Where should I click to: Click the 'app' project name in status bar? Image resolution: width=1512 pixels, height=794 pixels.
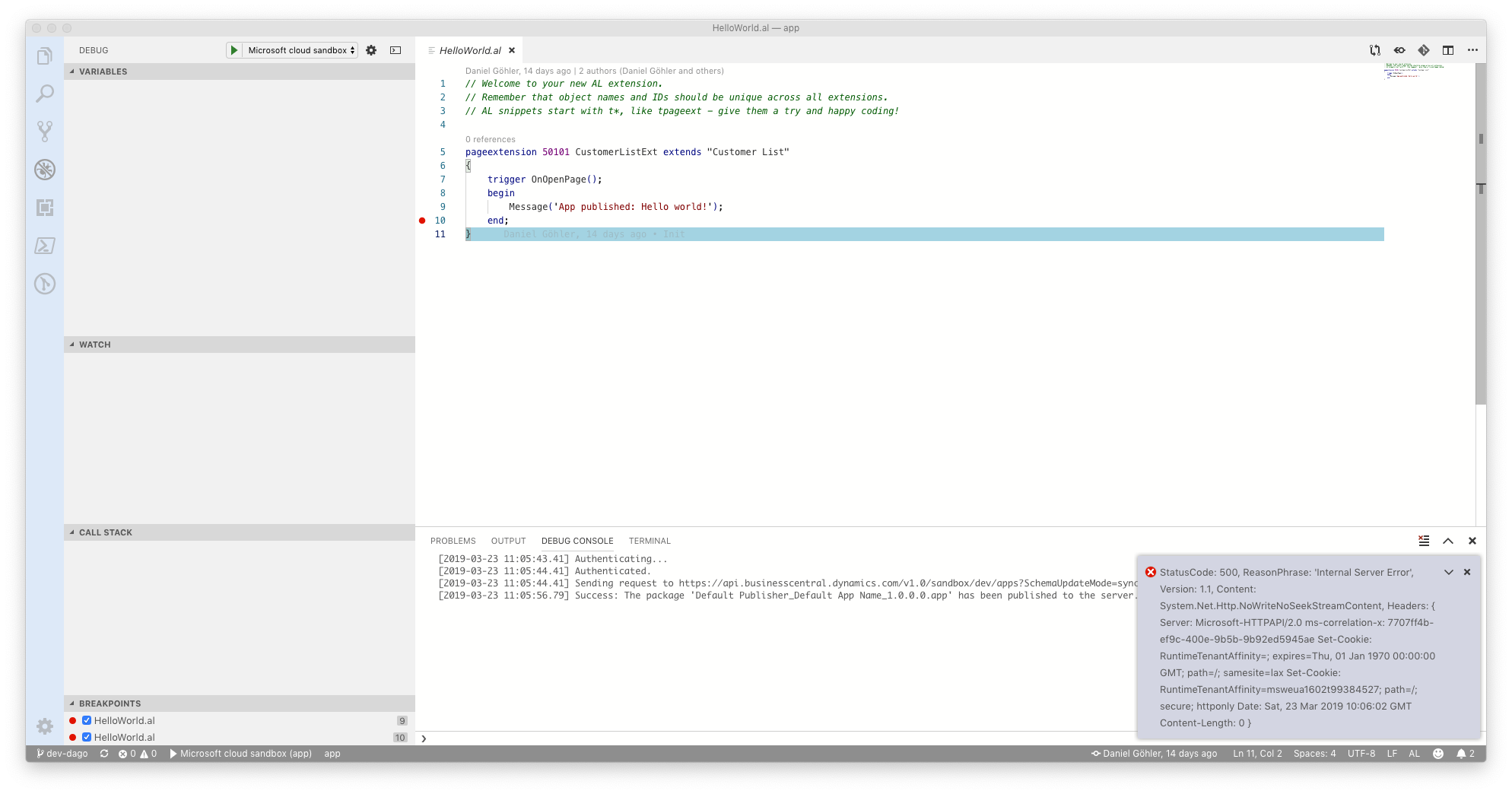click(x=332, y=754)
